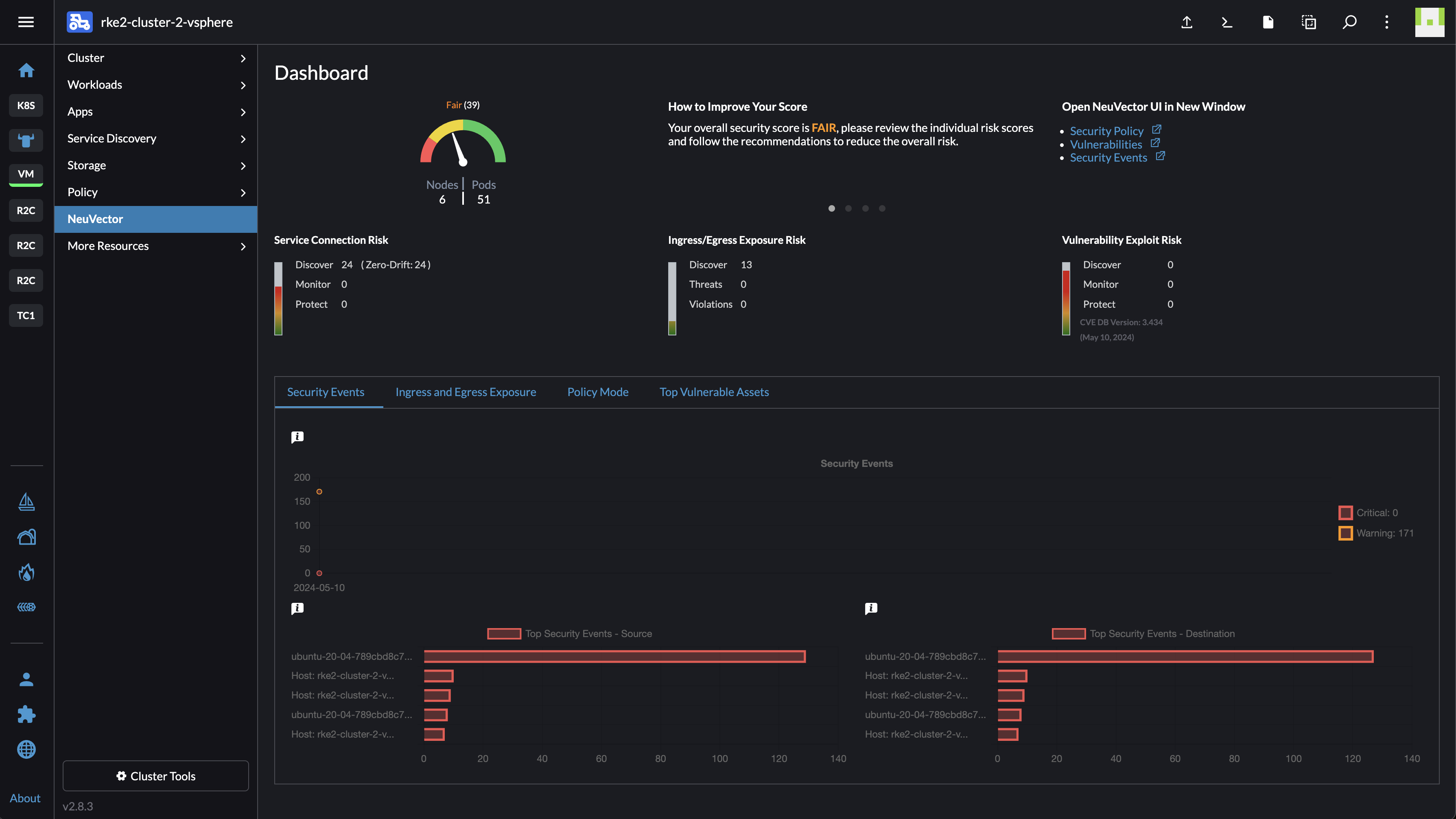
Task: Click the top ubuntu-20-04 bar in Source chart
Action: pyautogui.click(x=614, y=656)
